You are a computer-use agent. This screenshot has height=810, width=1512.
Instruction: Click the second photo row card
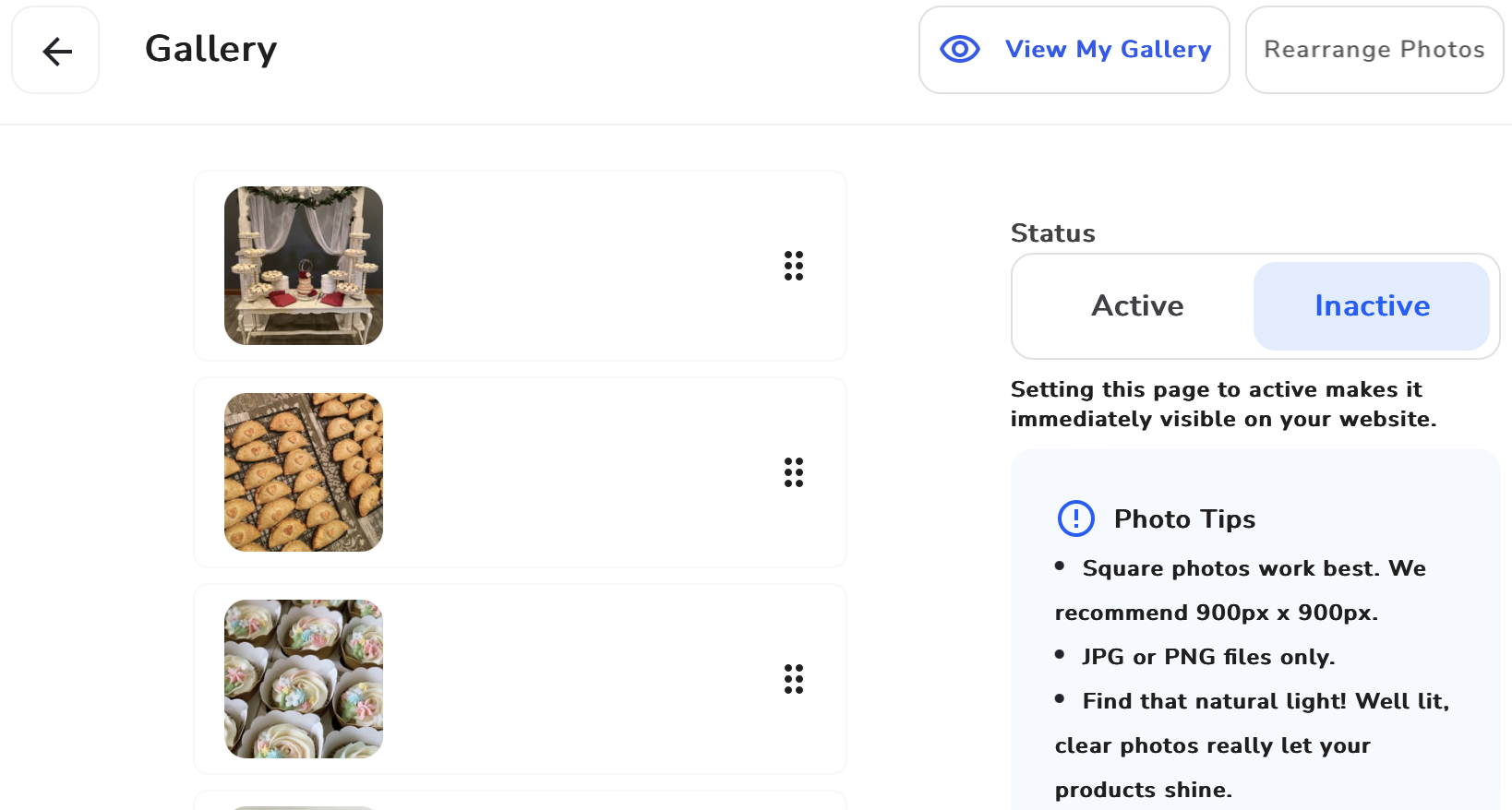click(x=521, y=472)
